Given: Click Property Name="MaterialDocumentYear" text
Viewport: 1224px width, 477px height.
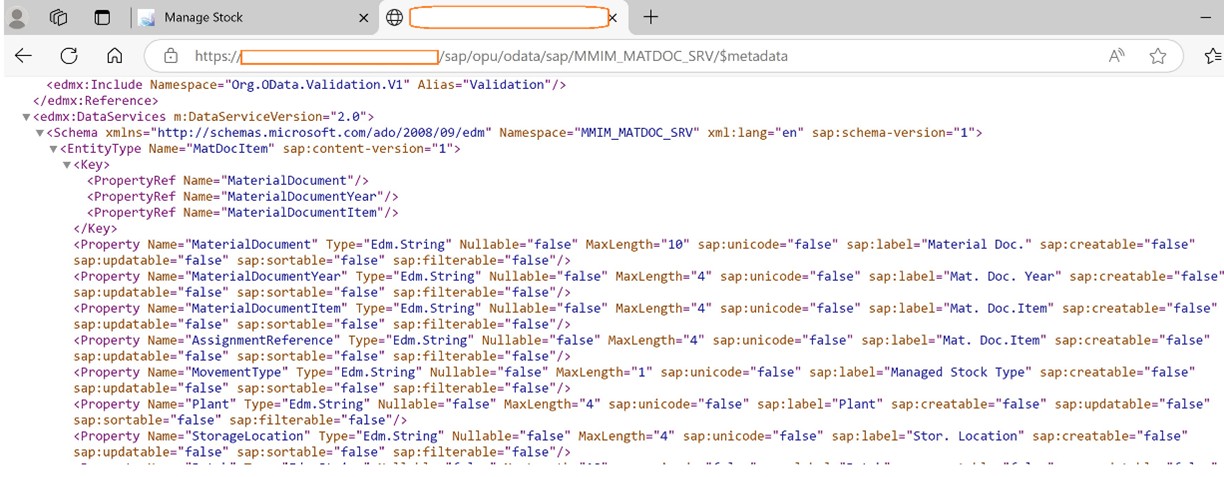Looking at the screenshot, I should pos(210,277).
